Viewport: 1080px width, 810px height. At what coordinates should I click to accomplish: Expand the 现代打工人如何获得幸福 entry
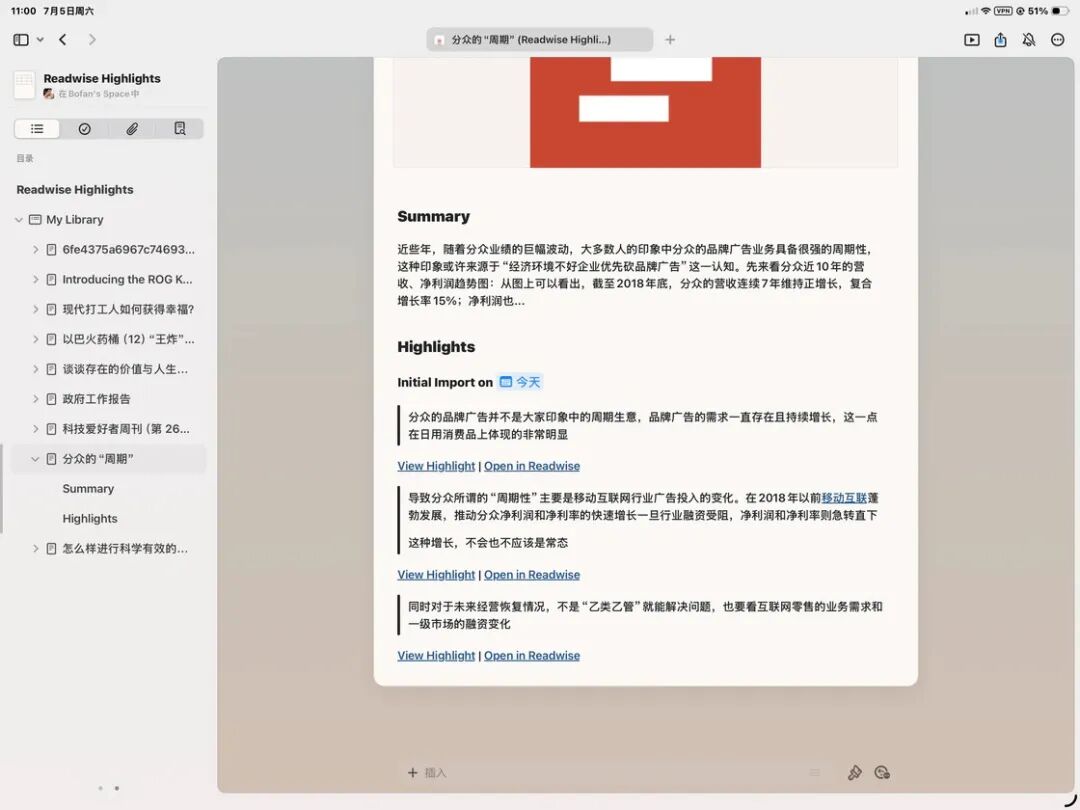click(x=35, y=309)
